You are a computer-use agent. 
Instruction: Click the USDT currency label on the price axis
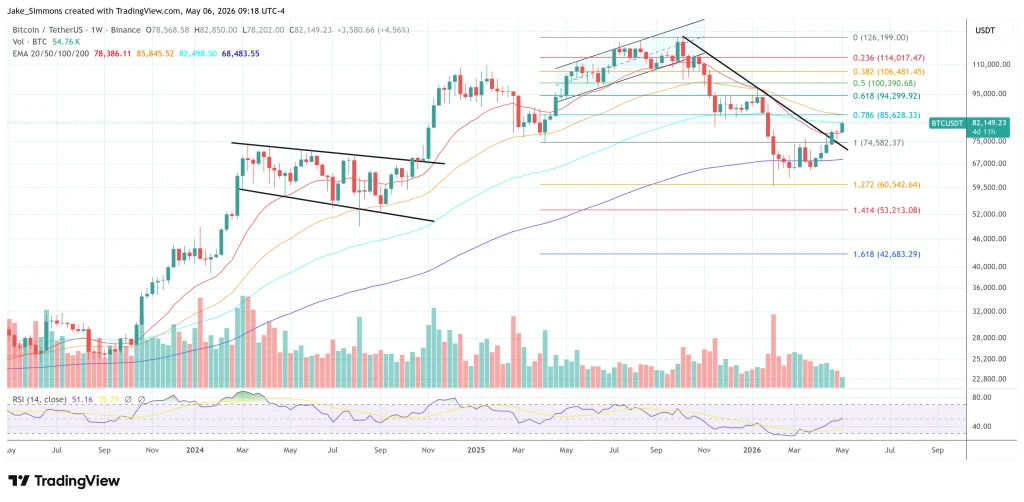pos(984,30)
